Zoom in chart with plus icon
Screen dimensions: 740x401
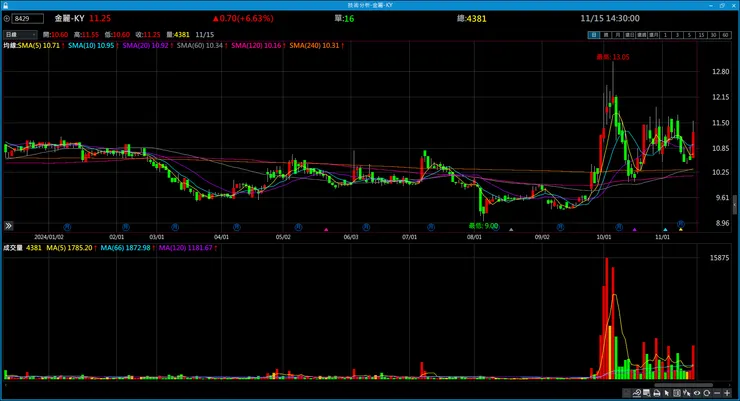point(727,393)
